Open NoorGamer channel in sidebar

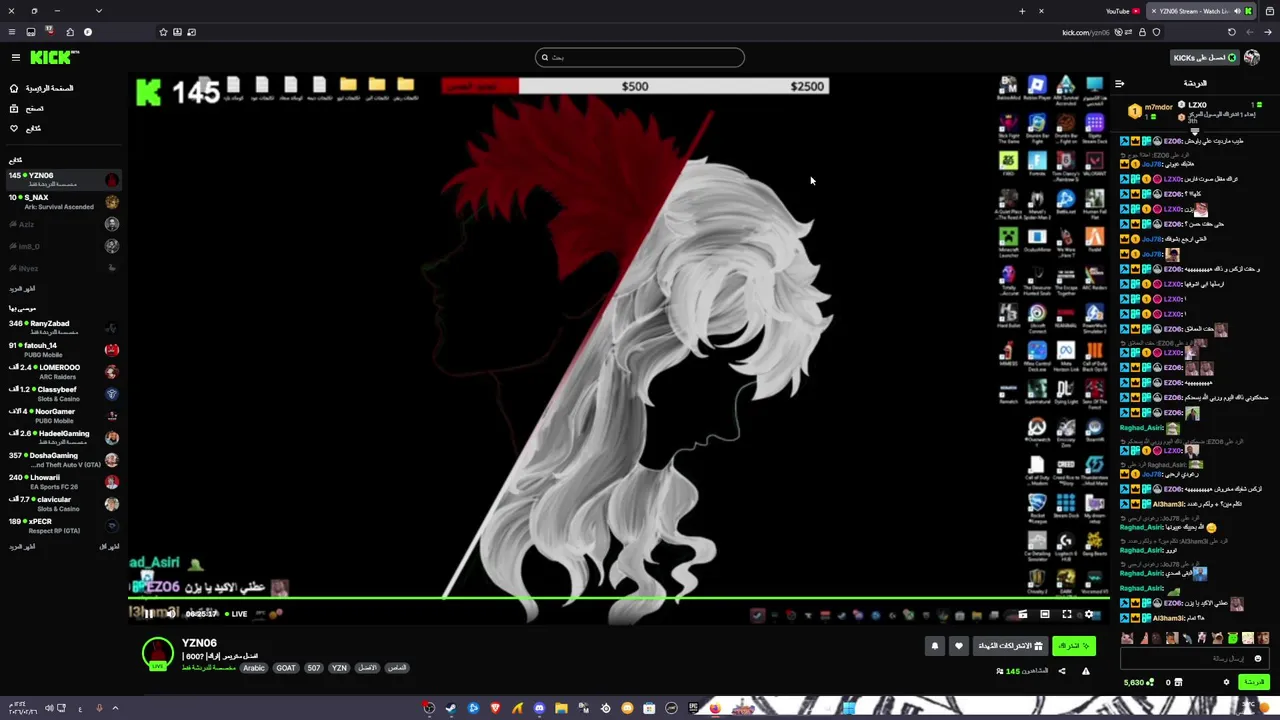tap(64, 416)
